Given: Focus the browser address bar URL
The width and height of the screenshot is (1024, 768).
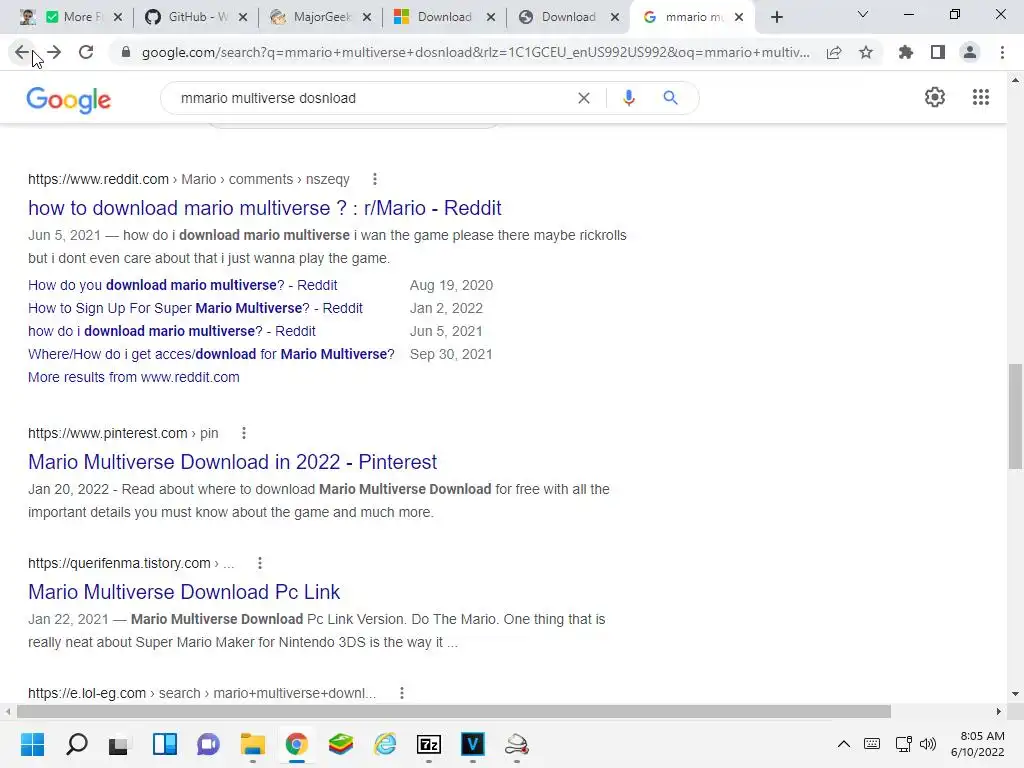Looking at the screenshot, I should [475, 52].
